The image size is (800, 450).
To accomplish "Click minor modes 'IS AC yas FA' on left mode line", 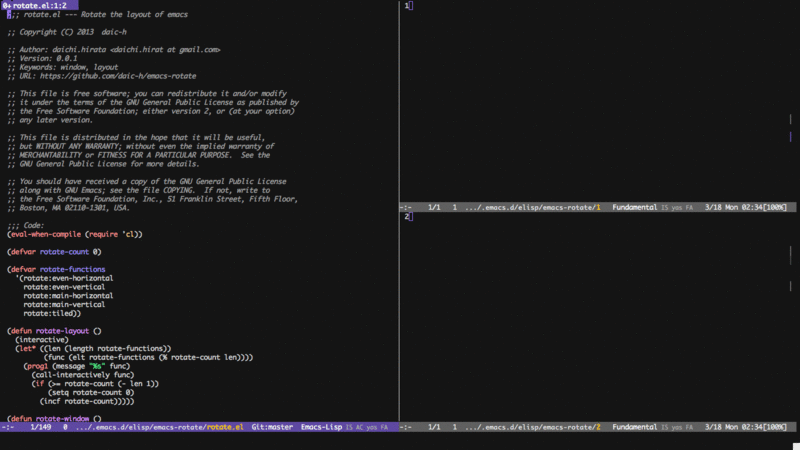I will point(367,427).
